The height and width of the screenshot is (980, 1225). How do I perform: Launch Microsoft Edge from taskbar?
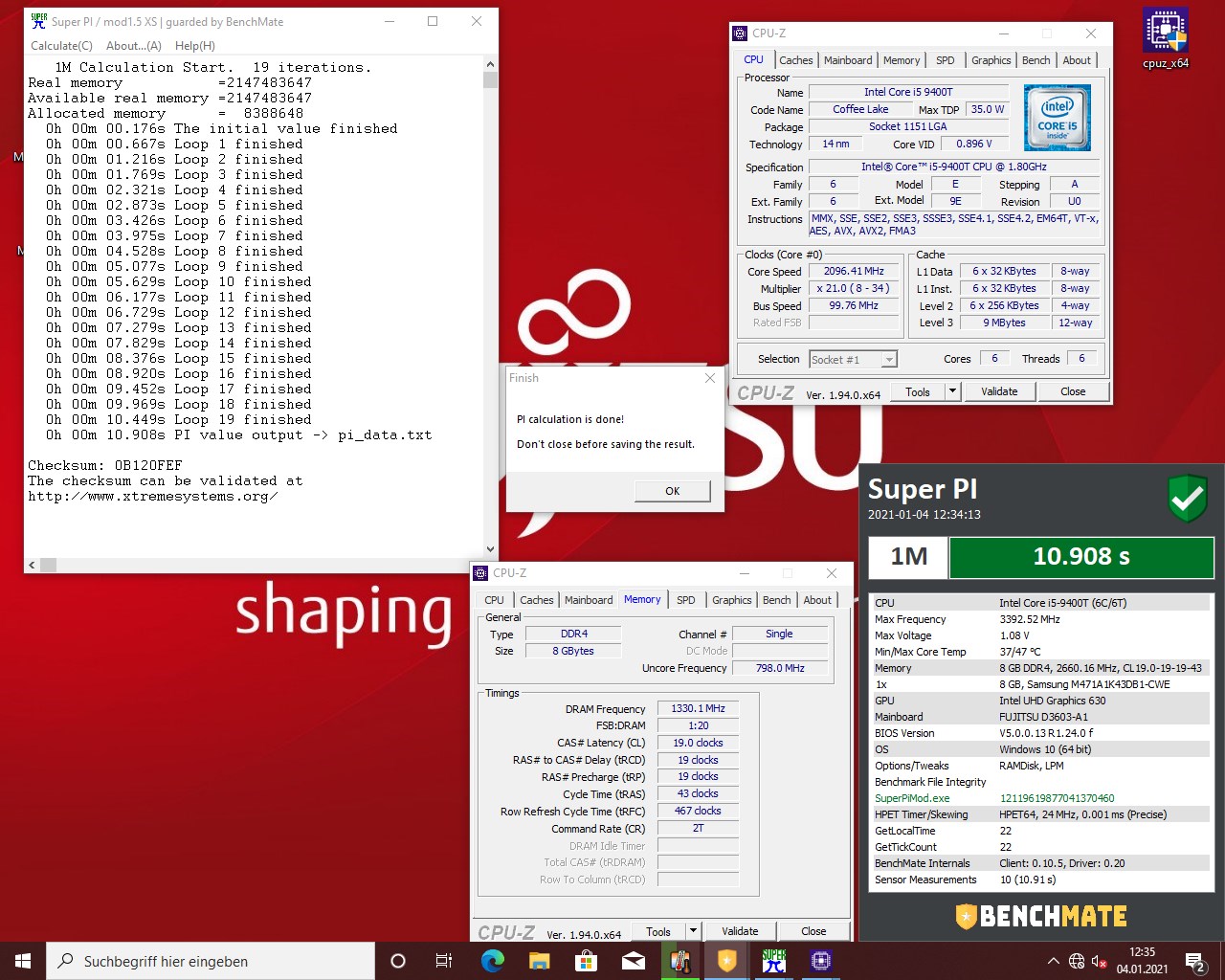[492, 961]
